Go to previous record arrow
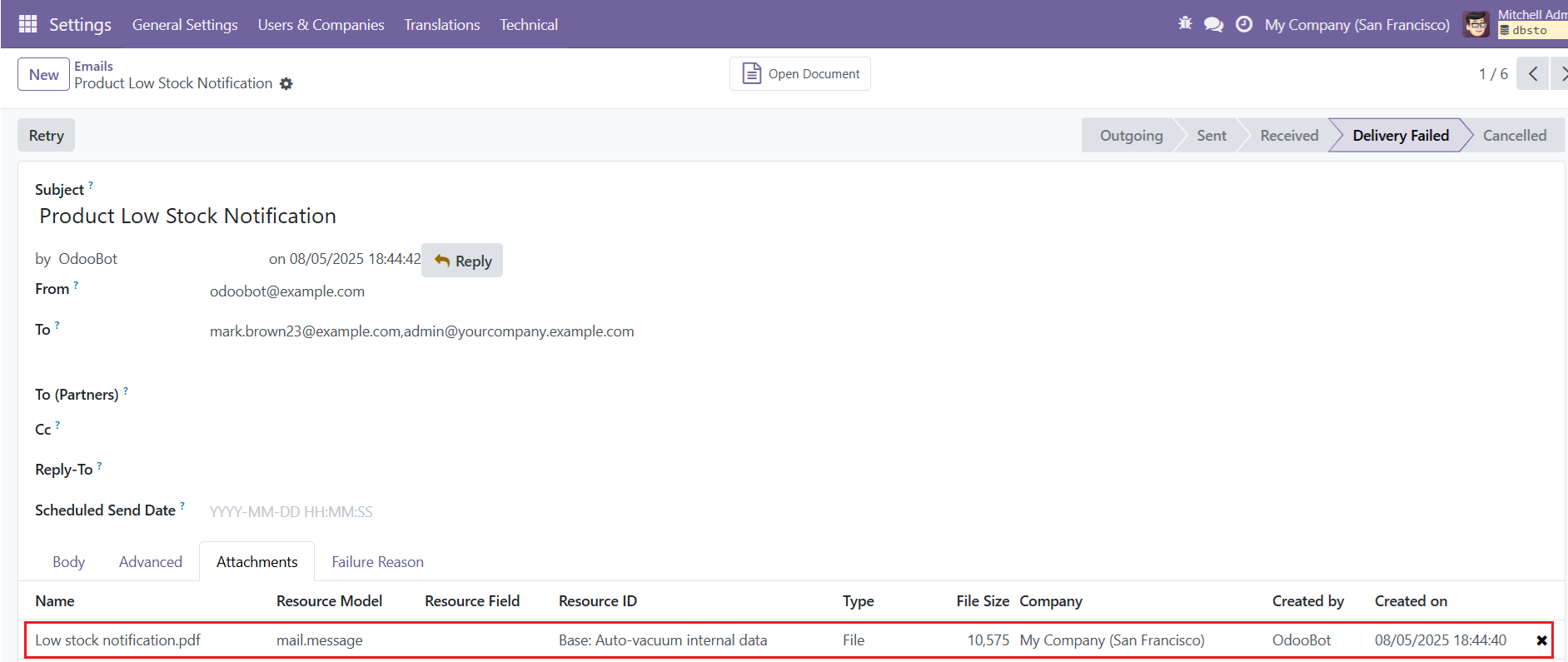The image size is (1568, 662). pos(1532,74)
